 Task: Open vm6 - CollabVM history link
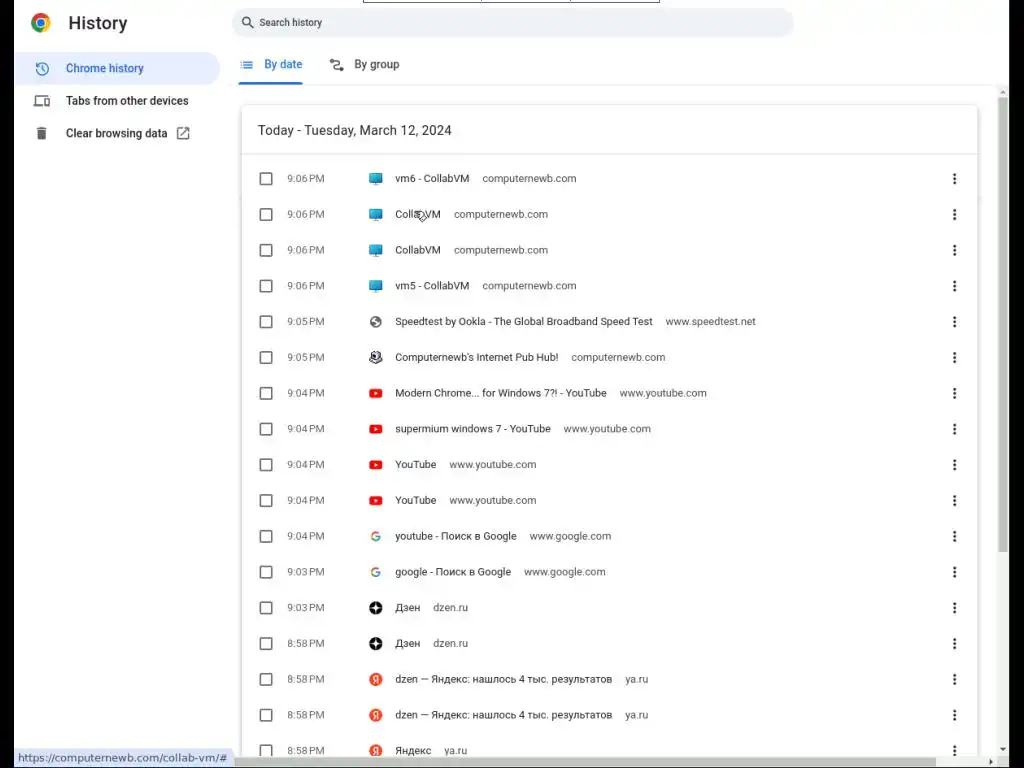(x=432, y=179)
